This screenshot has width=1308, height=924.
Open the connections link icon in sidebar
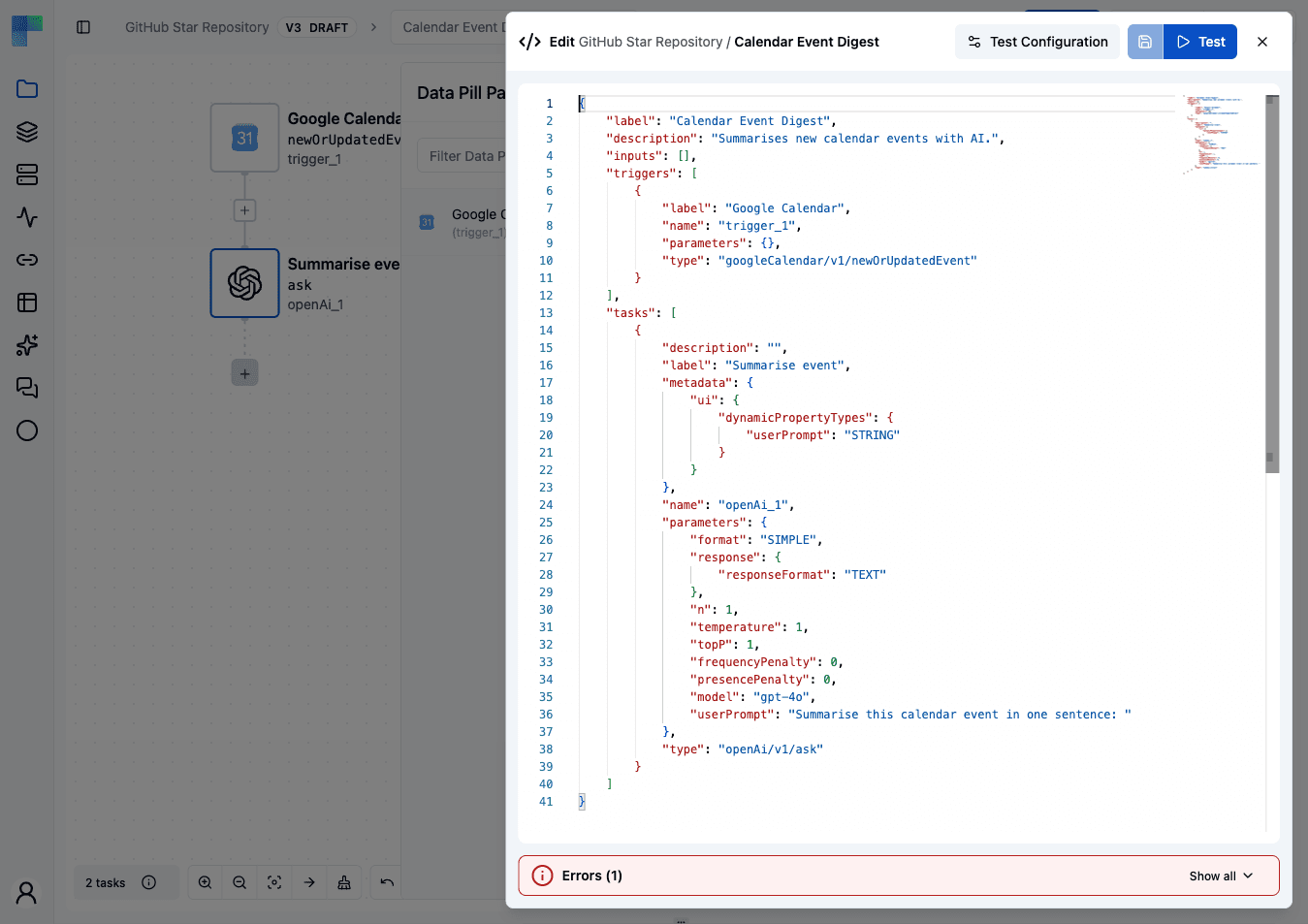pos(27,260)
